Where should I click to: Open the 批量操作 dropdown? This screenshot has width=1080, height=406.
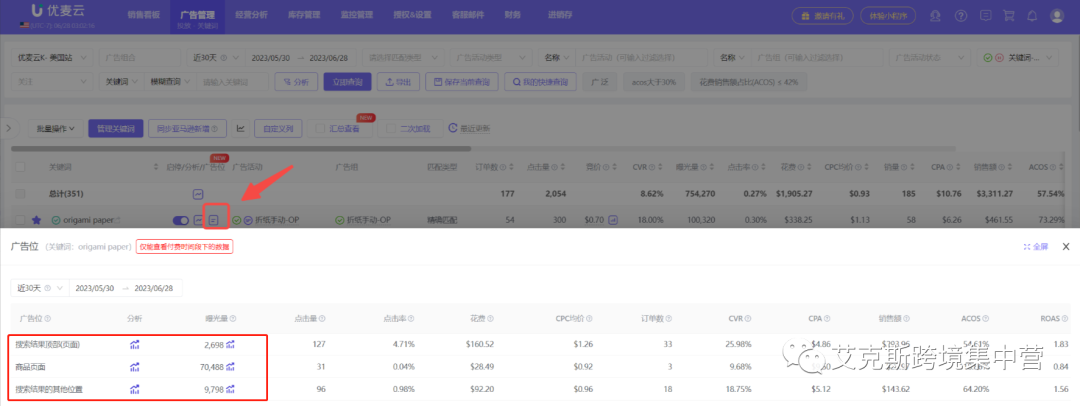(55, 128)
